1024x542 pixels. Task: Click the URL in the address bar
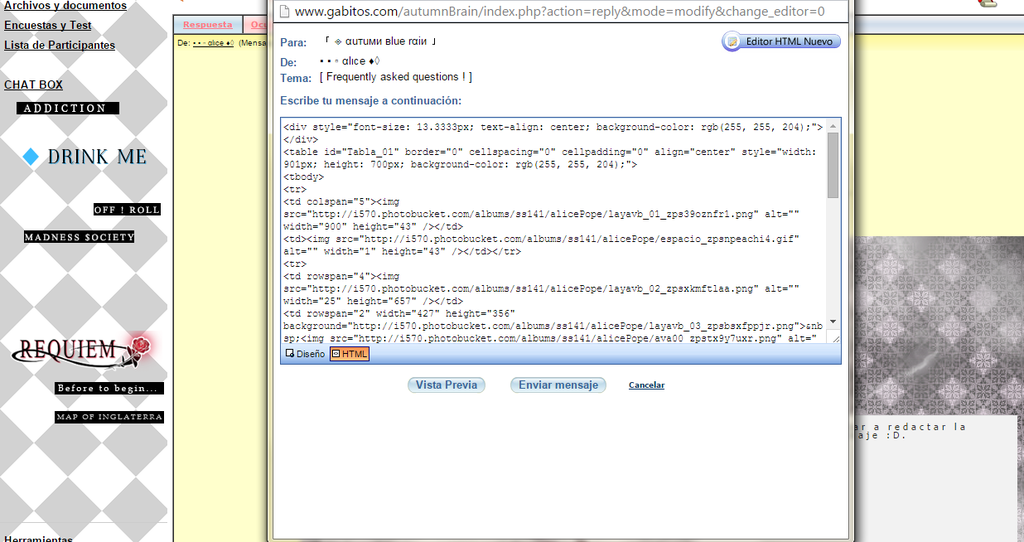click(560, 12)
